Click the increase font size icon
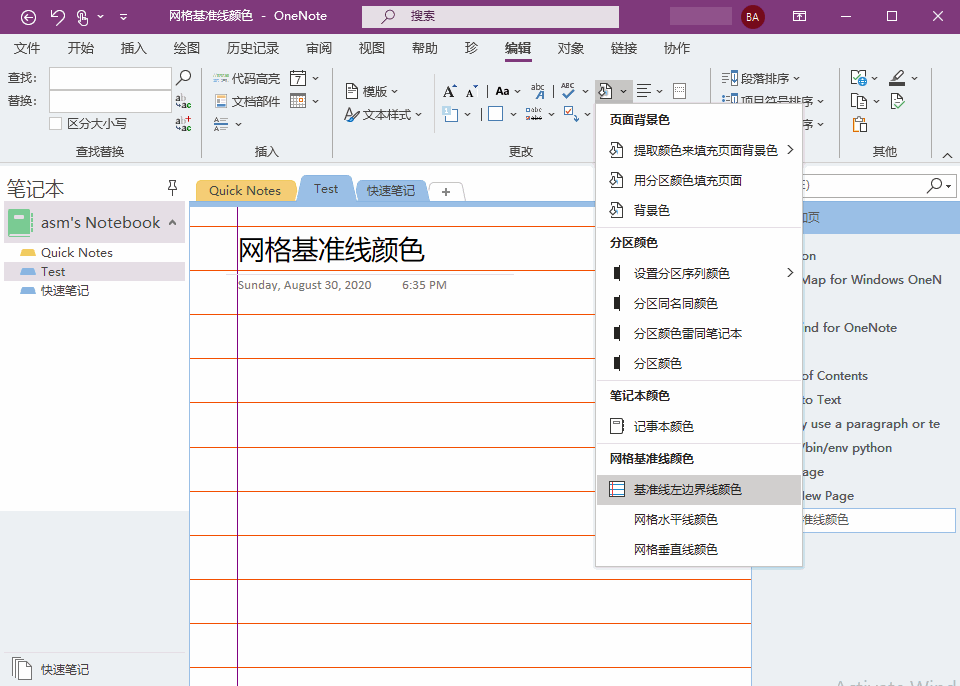This screenshot has height=686, width=960. click(449, 91)
